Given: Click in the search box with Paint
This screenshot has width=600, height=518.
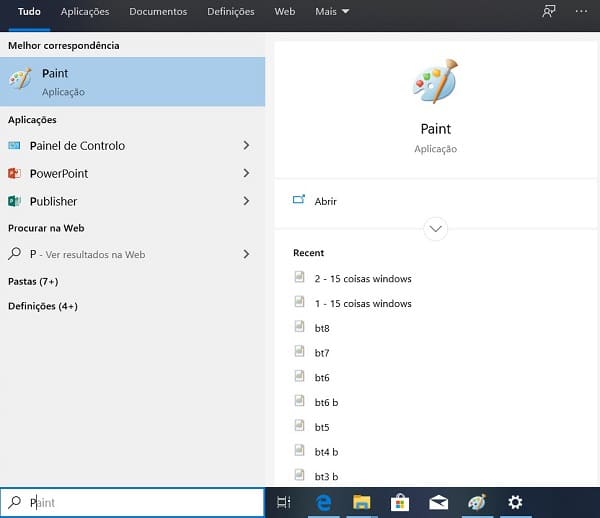Looking at the screenshot, I should pos(132,502).
